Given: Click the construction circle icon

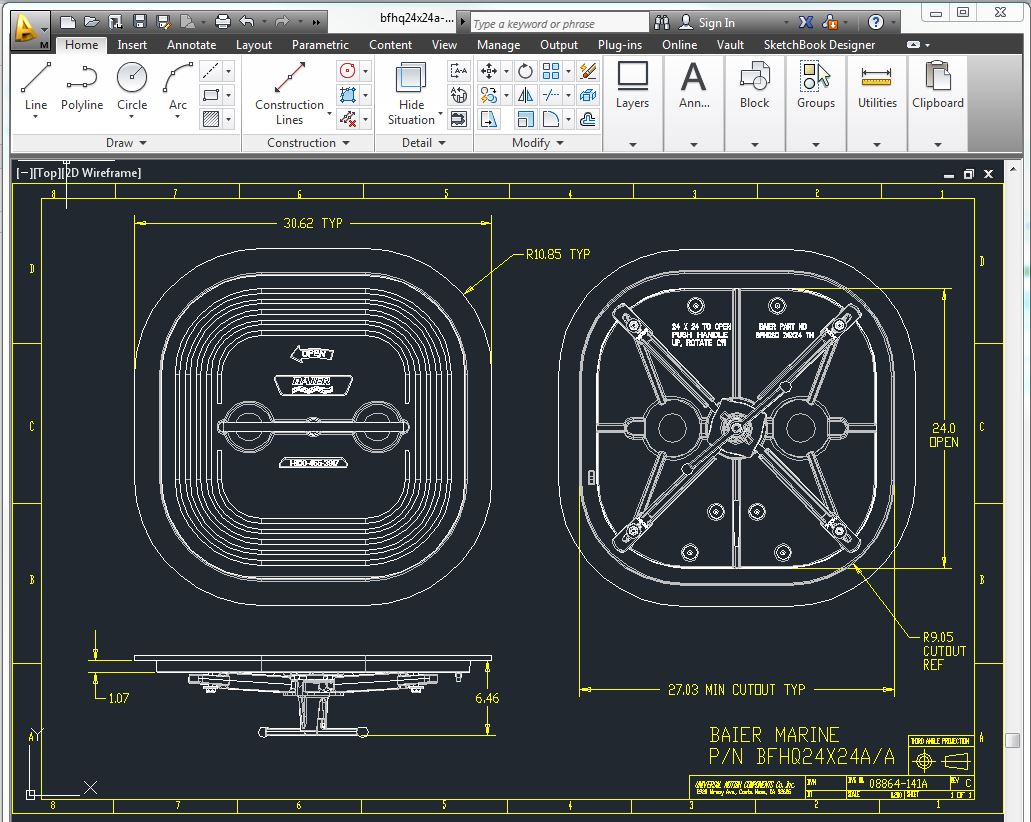Looking at the screenshot, I should (348, 70).
